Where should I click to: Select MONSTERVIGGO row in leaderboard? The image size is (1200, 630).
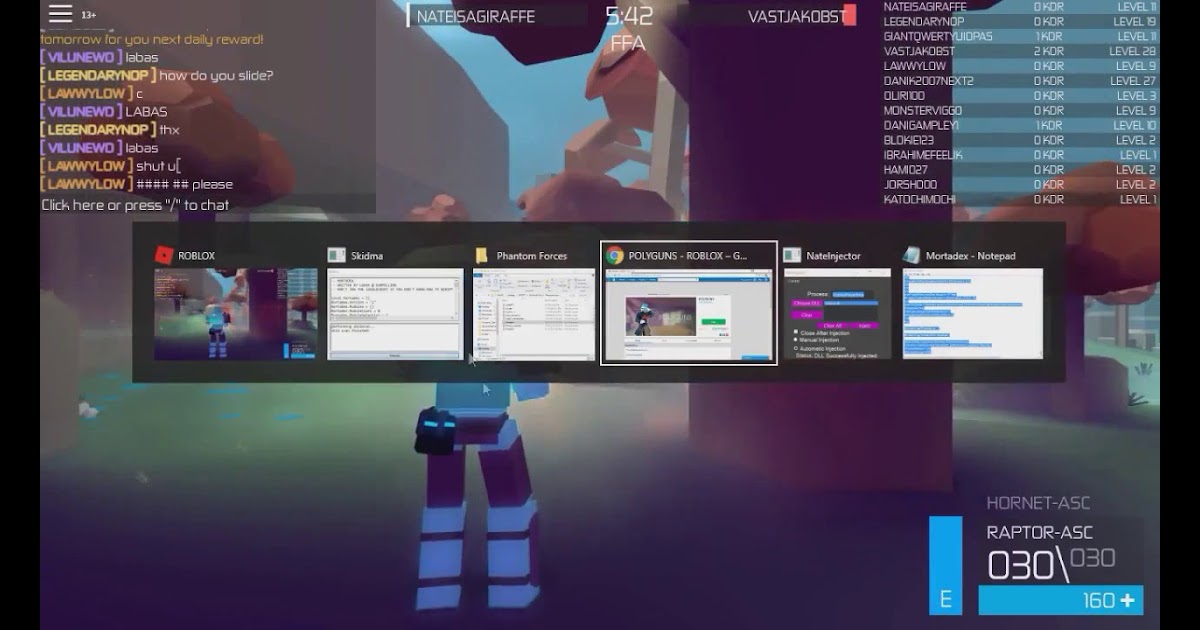[1020, 110]
